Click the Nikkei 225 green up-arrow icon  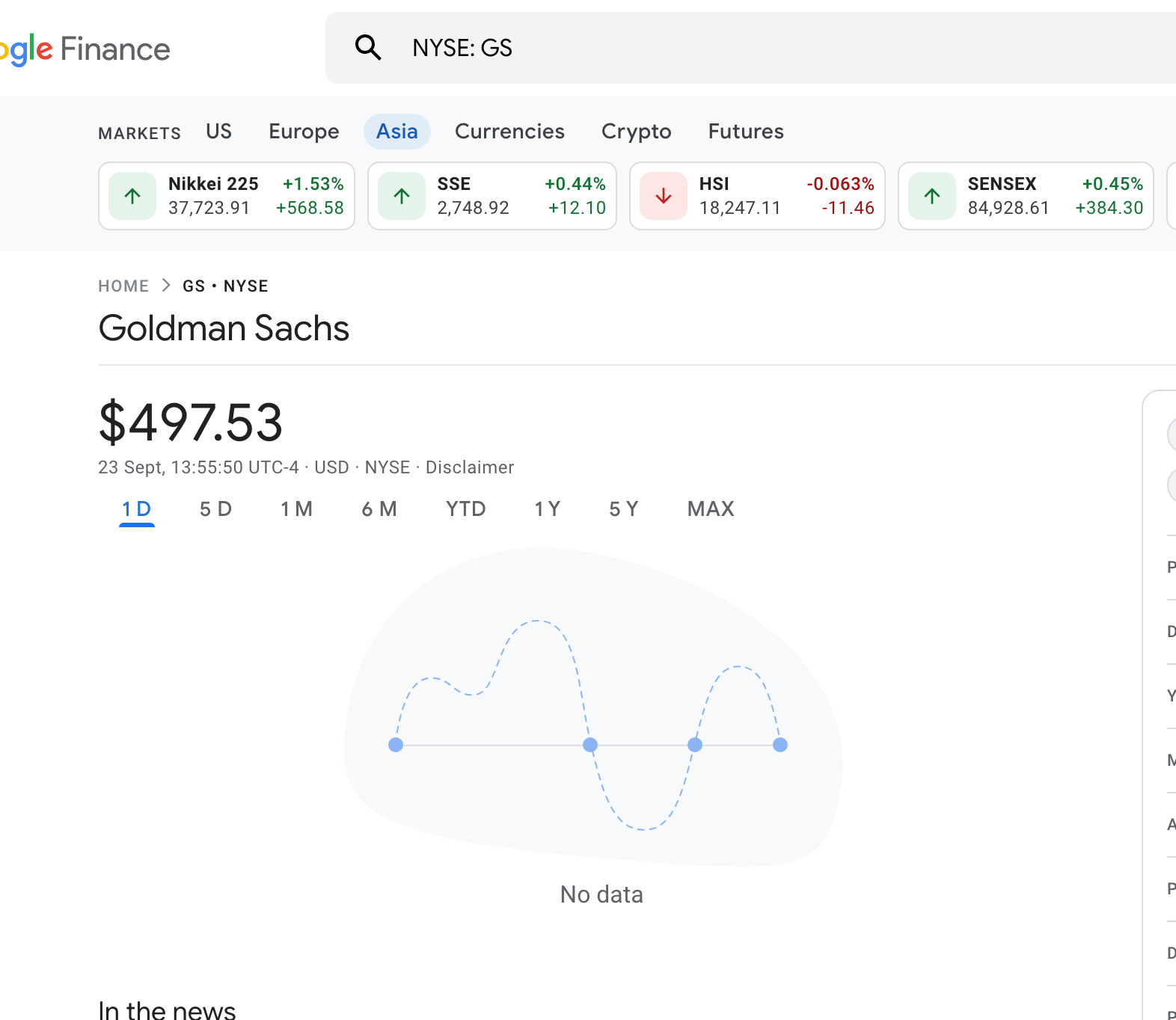(x=132, y=196)
